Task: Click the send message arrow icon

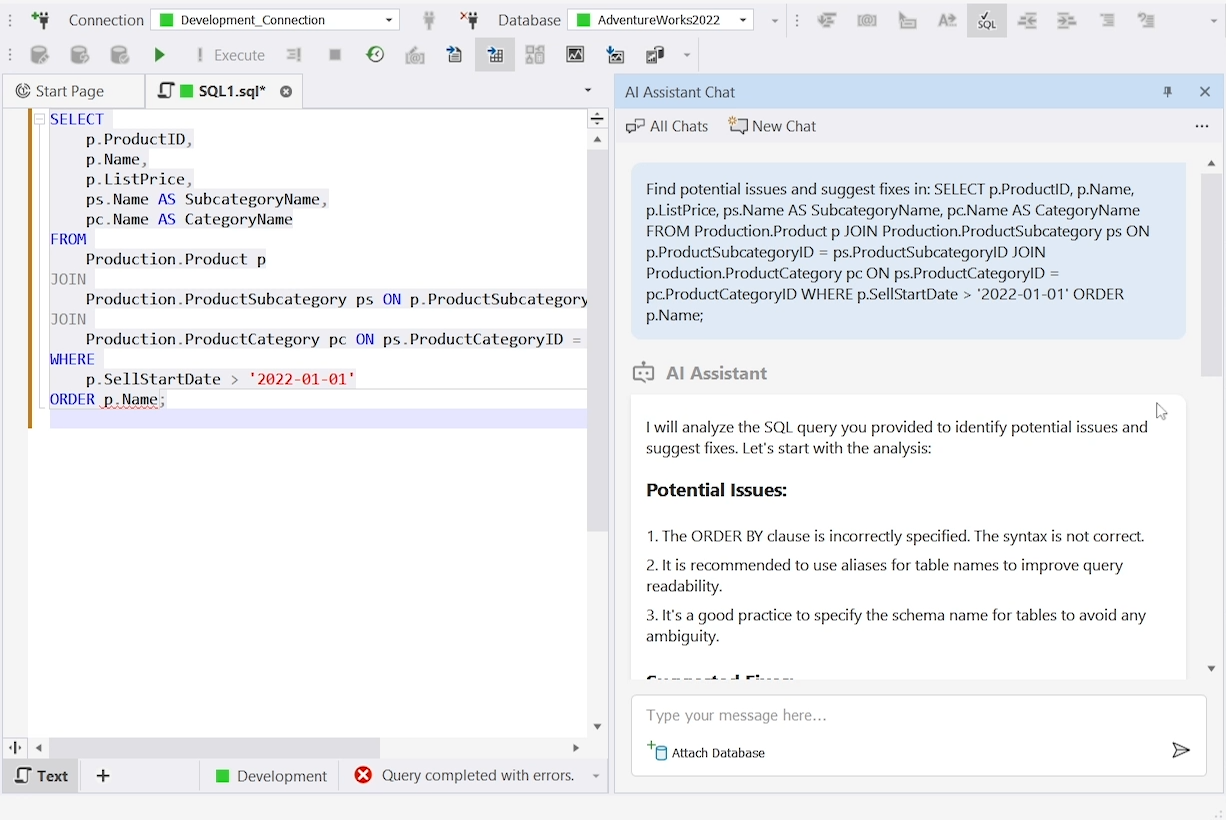Action: coord(1181,750)
